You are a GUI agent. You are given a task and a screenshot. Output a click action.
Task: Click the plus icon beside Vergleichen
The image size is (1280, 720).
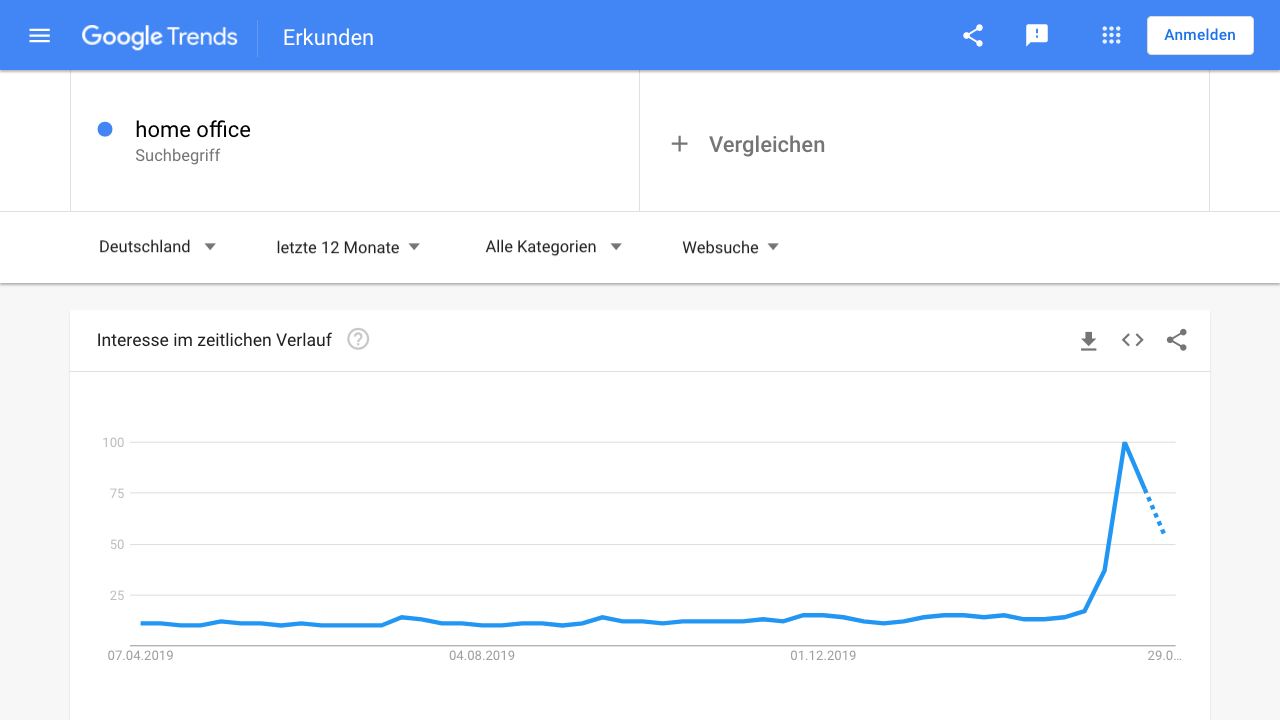[679, 144]
